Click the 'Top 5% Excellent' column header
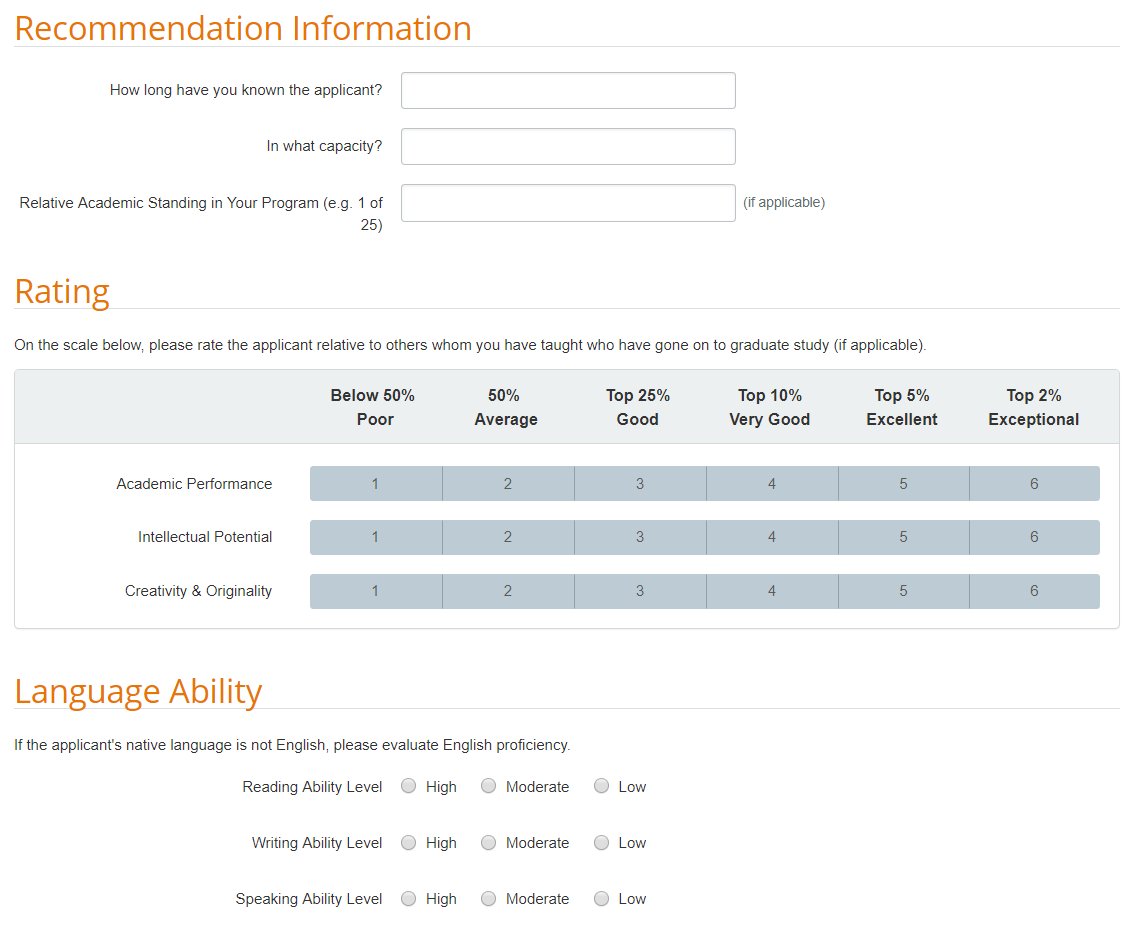 click(x=902, y=407)
